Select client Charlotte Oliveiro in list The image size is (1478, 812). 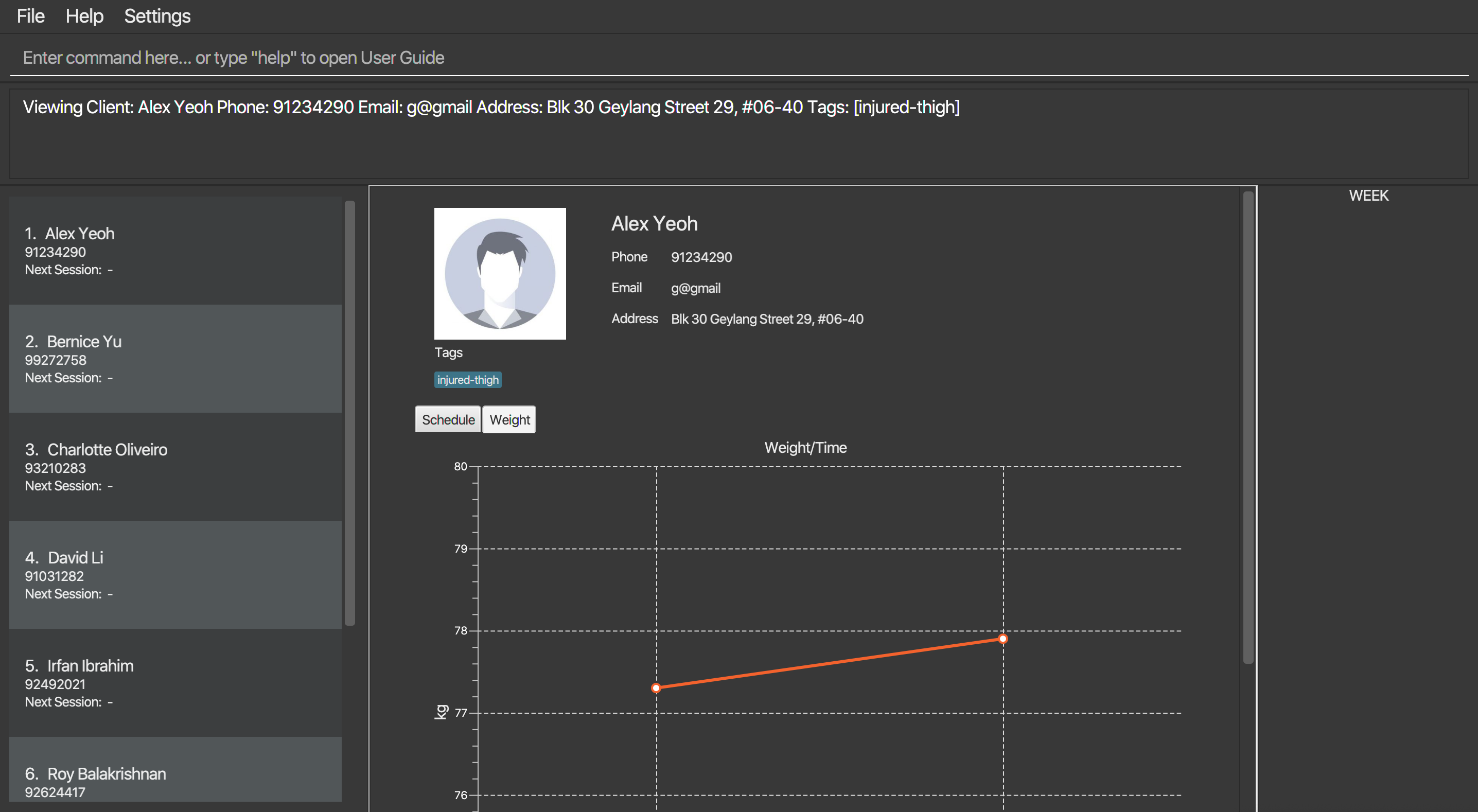[x=175, y=467]
